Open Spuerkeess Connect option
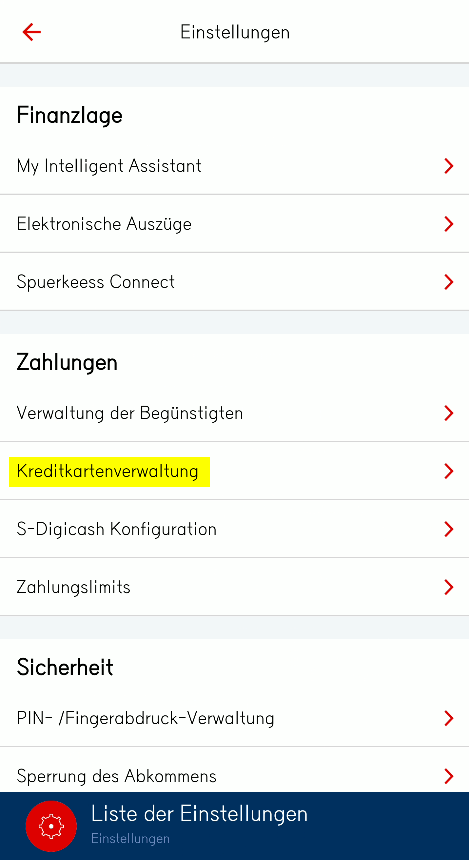469x860 pixels. tap(234, 282)
